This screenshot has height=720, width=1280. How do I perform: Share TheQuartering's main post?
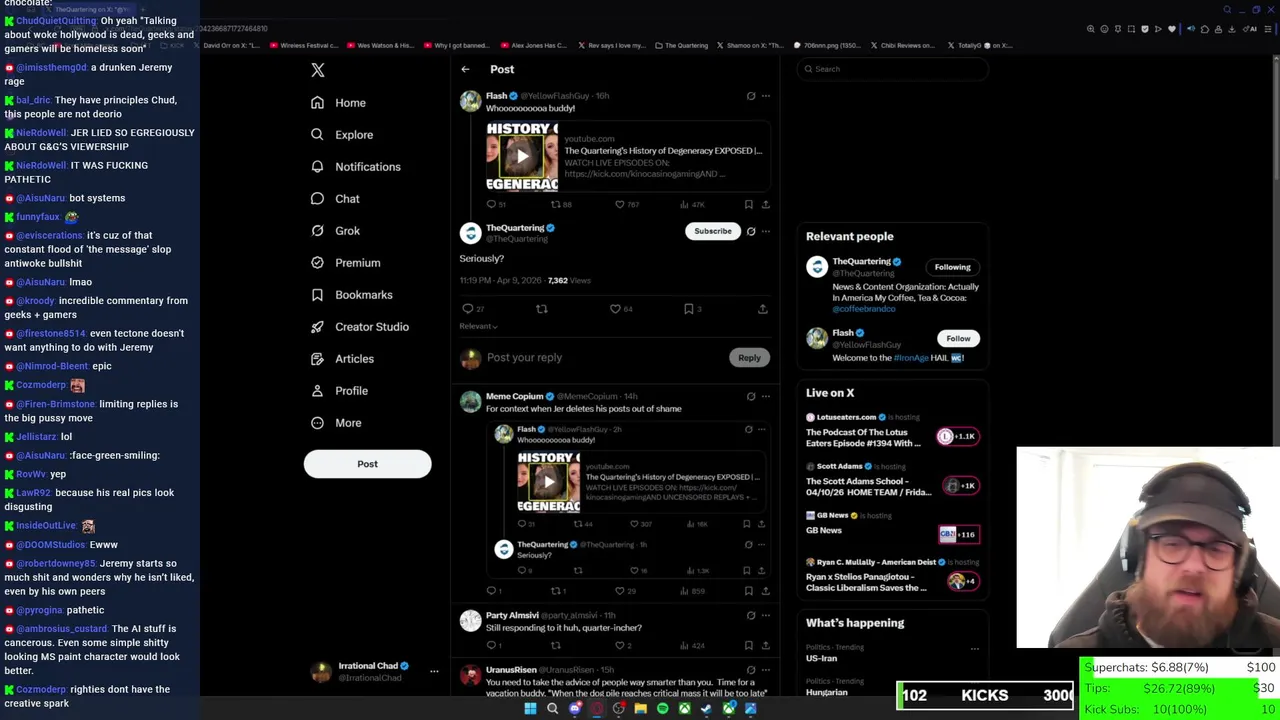pyautogui.click(x=762, y=309)
